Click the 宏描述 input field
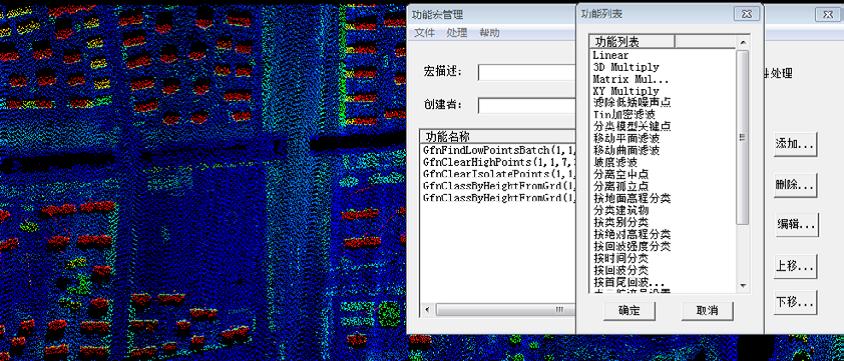This screenshot has width=844, height=361. [x=527, y=72]
